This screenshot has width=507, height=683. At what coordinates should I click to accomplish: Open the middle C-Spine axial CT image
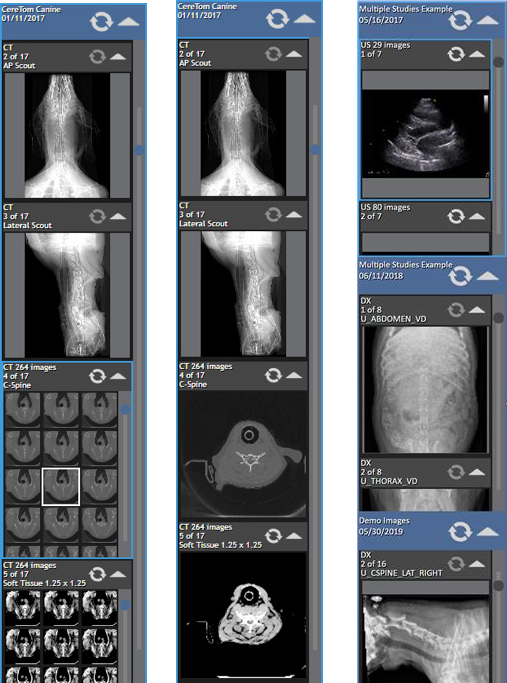(243, 455)
